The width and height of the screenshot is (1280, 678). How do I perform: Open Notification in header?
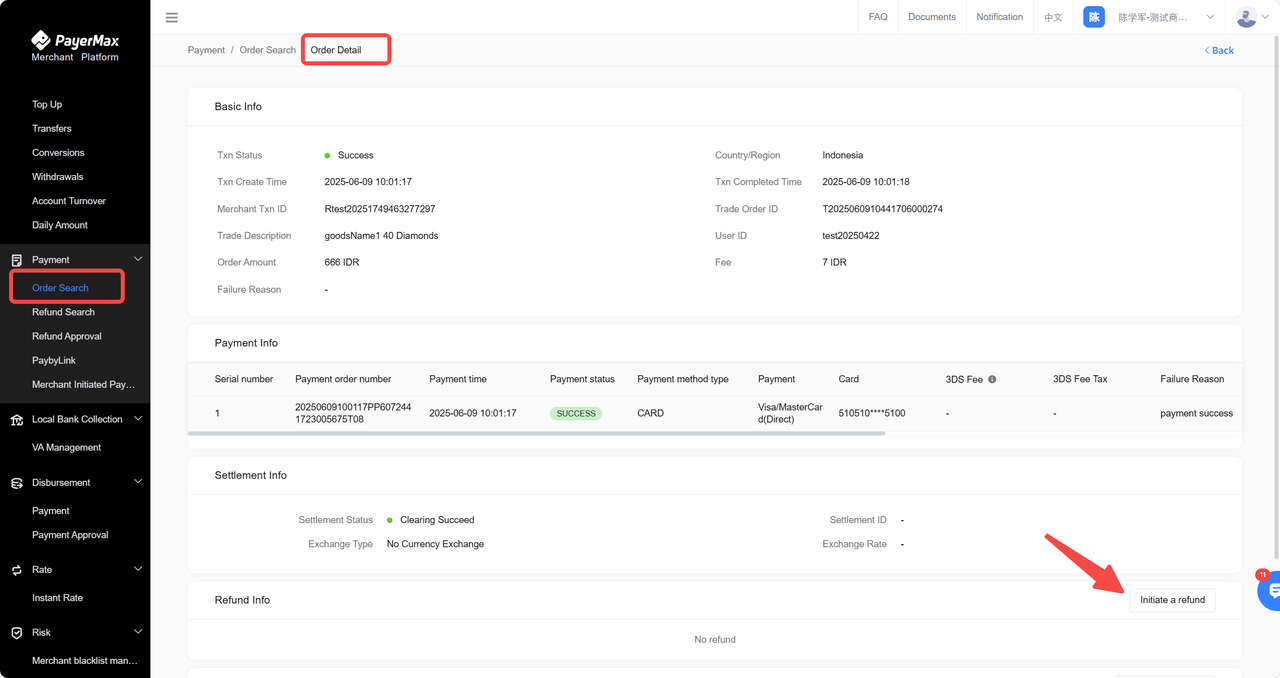tap(1000, 17)
